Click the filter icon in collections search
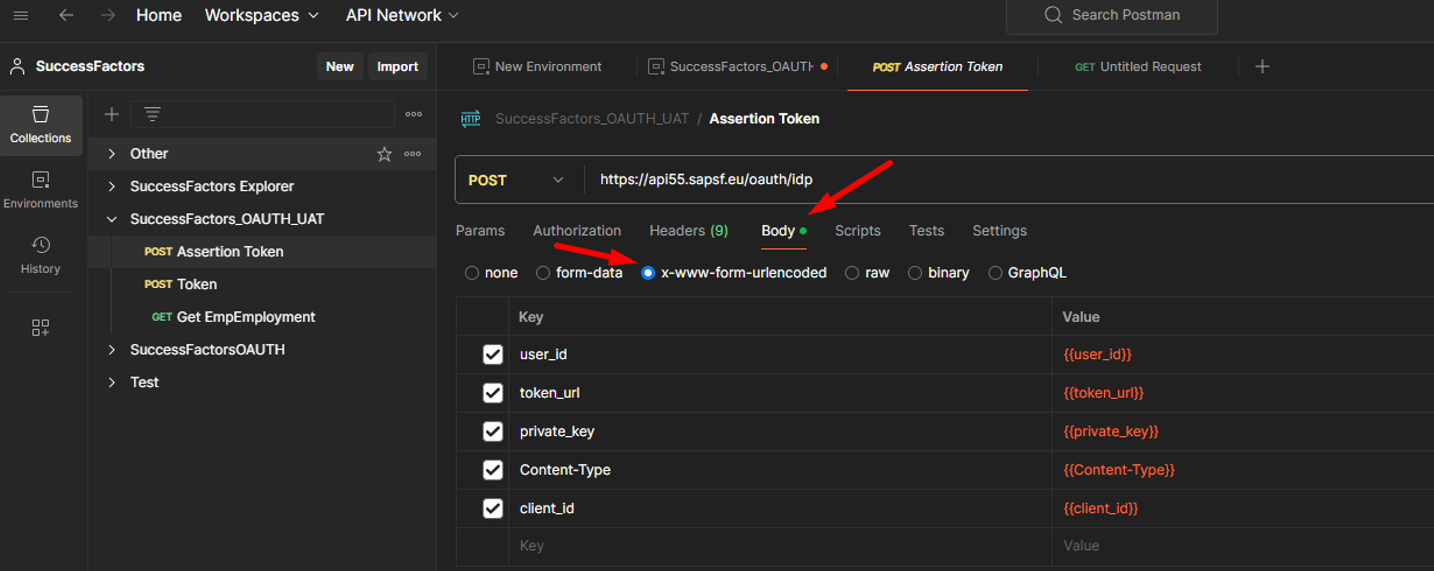Screen dimensions: 1434x571 click(x=152, y=114)
